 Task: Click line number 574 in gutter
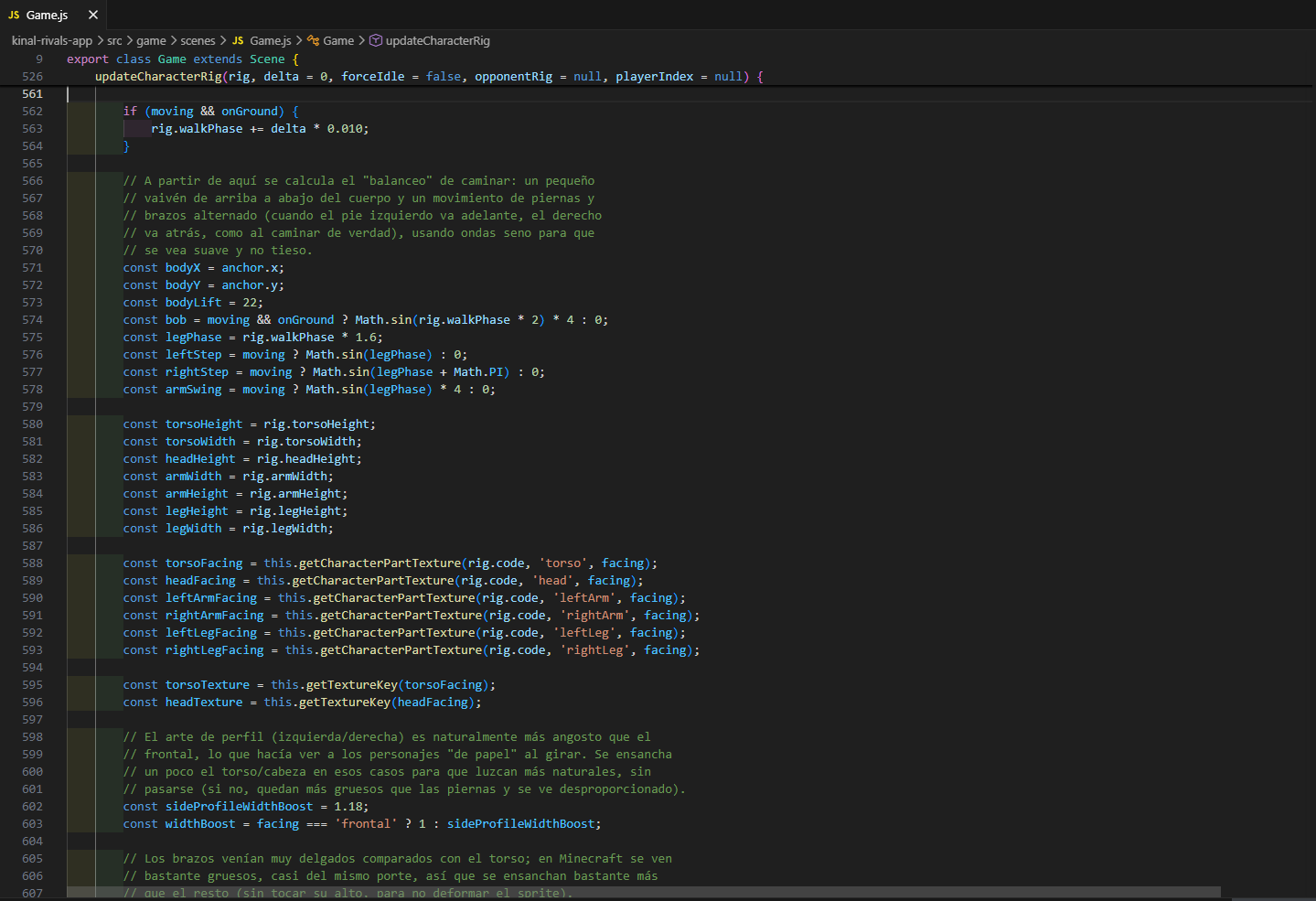[32, 319]
